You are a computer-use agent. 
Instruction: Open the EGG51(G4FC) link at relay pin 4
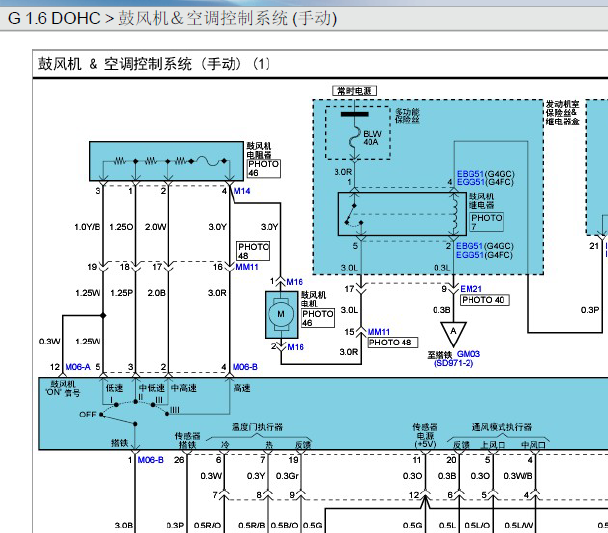(485, 182)
